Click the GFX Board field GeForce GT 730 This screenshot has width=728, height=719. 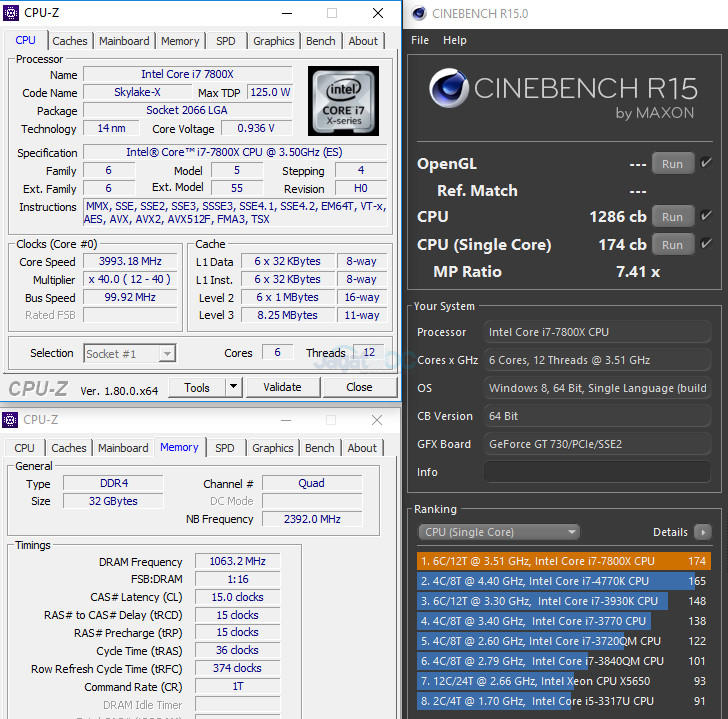click(x=597, y=444)
